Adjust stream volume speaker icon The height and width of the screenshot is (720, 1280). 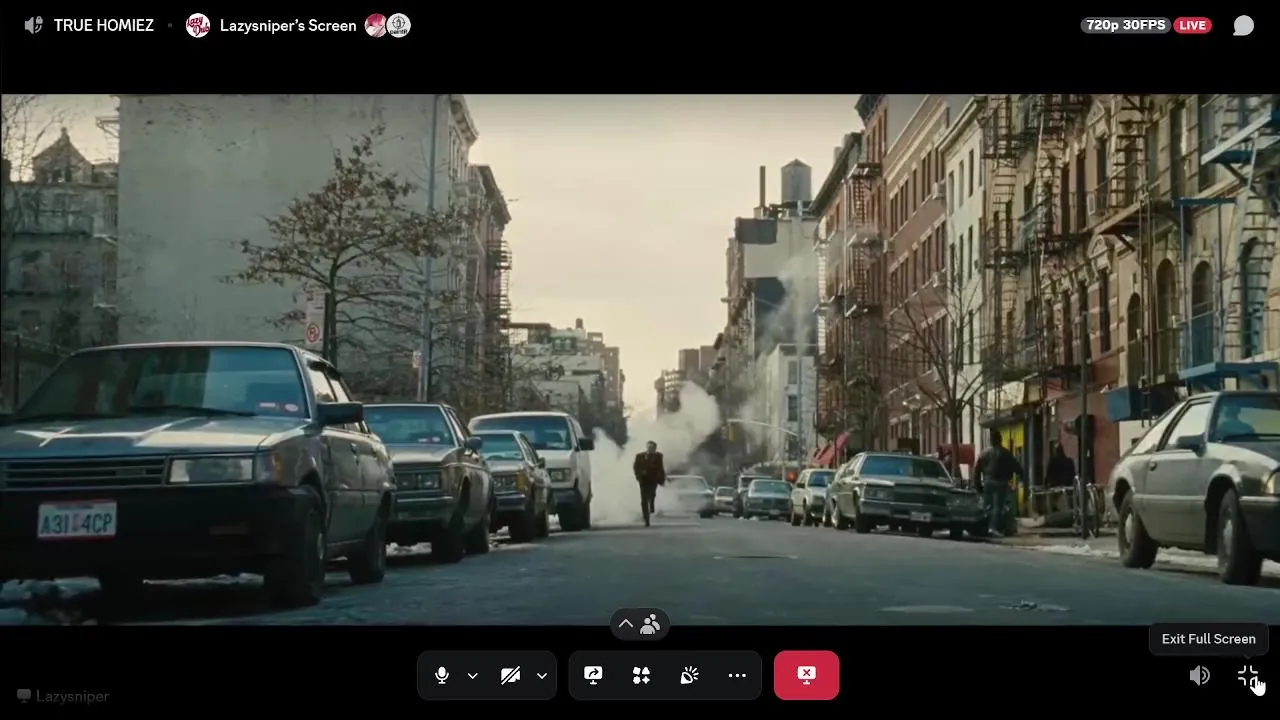pyautogui.click(x=1199, y=676)
